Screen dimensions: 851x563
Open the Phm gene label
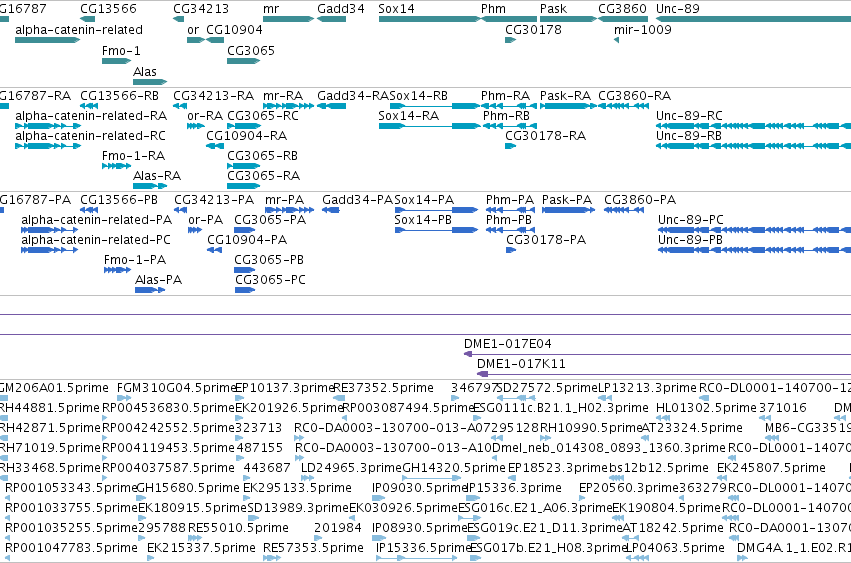tap(493, 9)
